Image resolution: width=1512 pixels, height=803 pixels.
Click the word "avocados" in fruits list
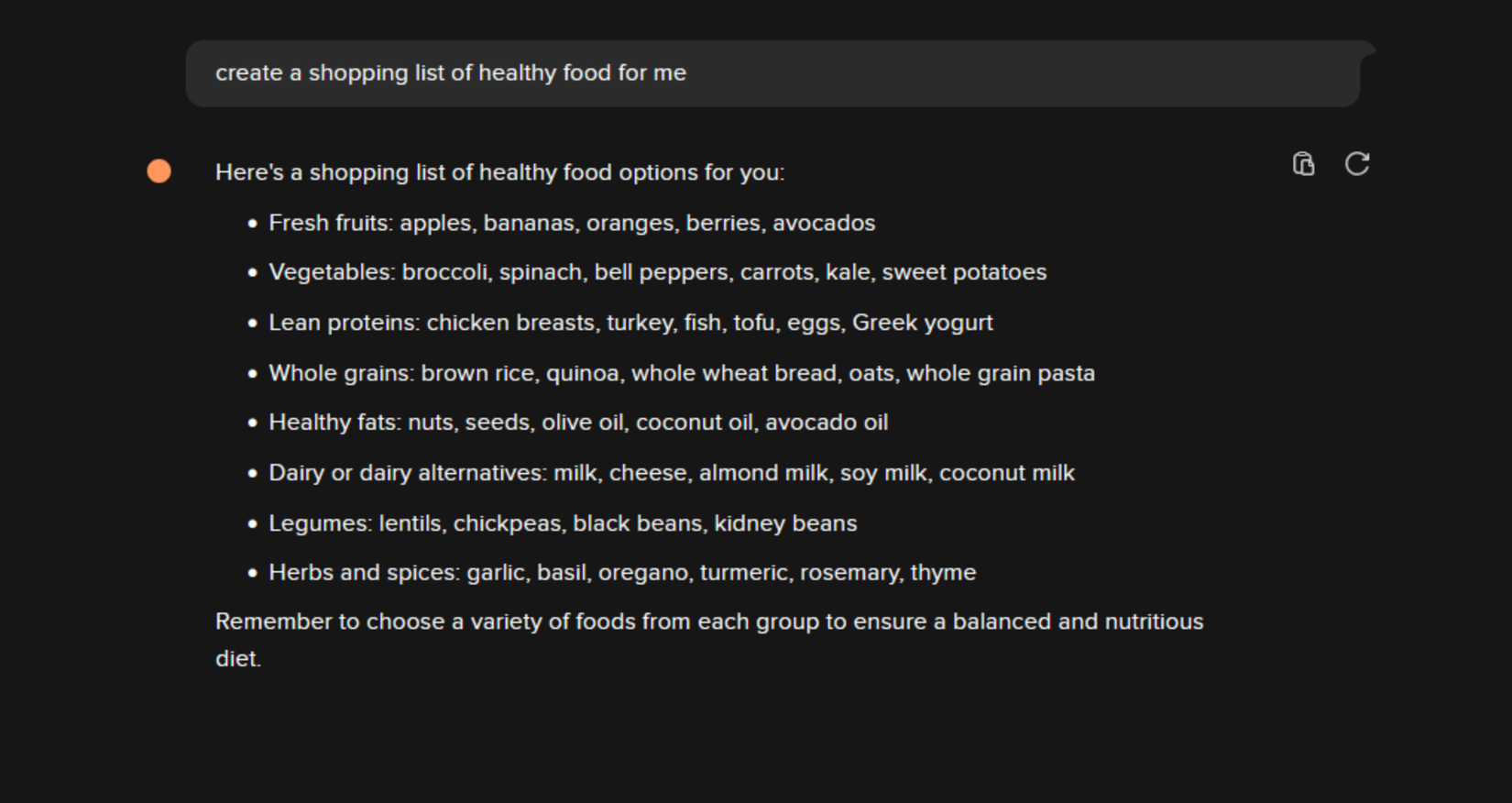824,223
